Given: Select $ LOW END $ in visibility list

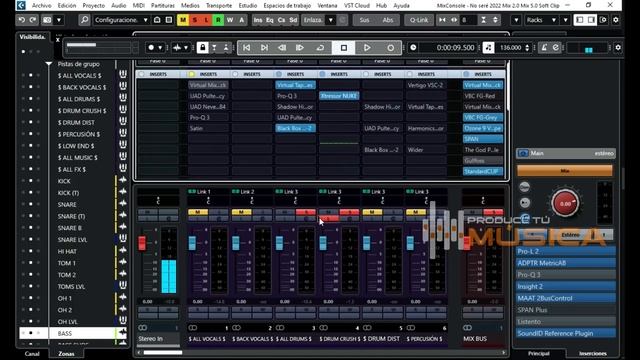Looking at the screenshot, I should pos(76,146).
